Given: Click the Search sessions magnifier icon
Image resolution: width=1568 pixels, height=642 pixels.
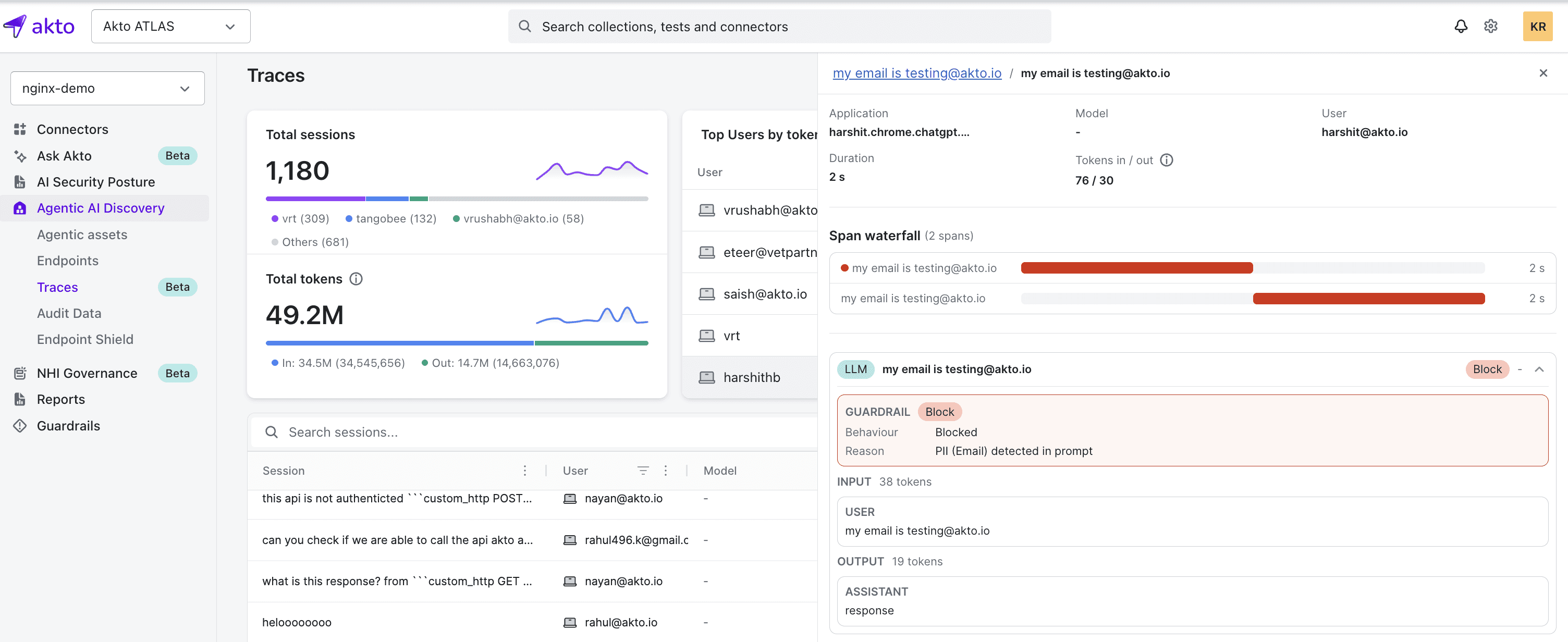Looking at the screenshot, I should click(272, 432).
